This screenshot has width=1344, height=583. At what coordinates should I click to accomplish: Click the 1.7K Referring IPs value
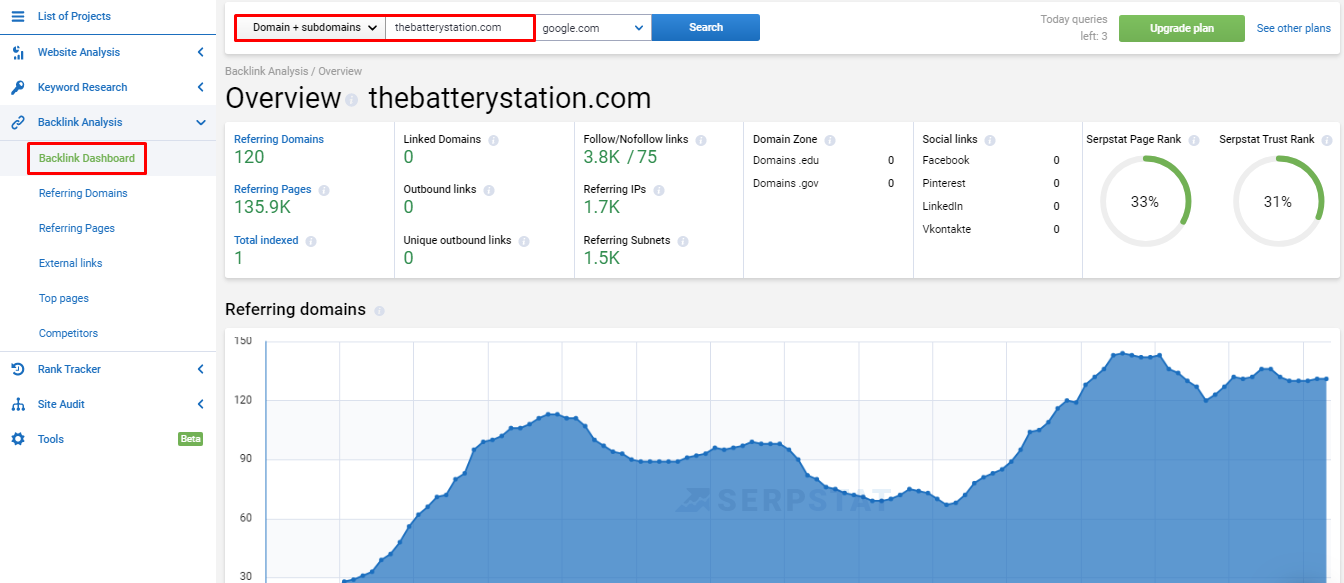pos(602,207)
